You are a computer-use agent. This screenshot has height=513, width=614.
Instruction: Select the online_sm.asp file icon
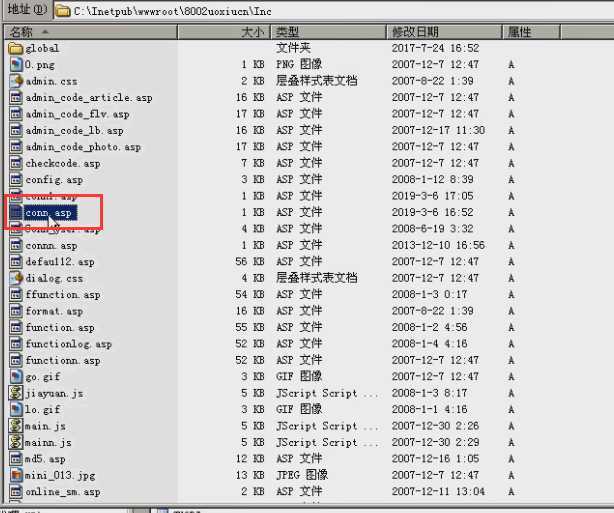pyautogui.click(x=16, y=492)
